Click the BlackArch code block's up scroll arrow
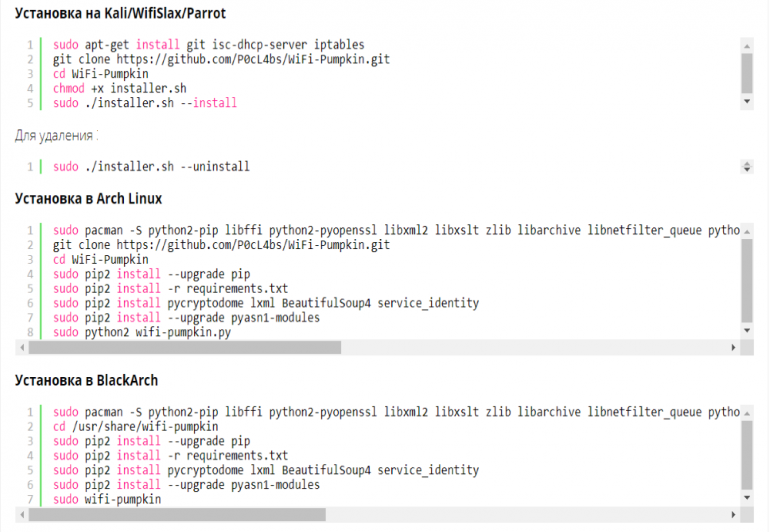 746,414
